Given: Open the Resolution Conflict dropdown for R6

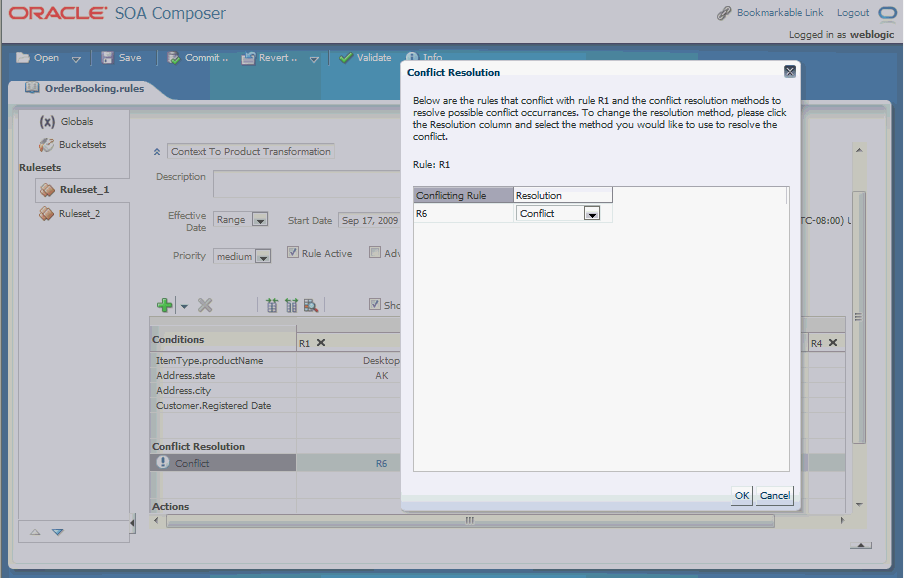Looking at the screenshot, I should [592, 214].
